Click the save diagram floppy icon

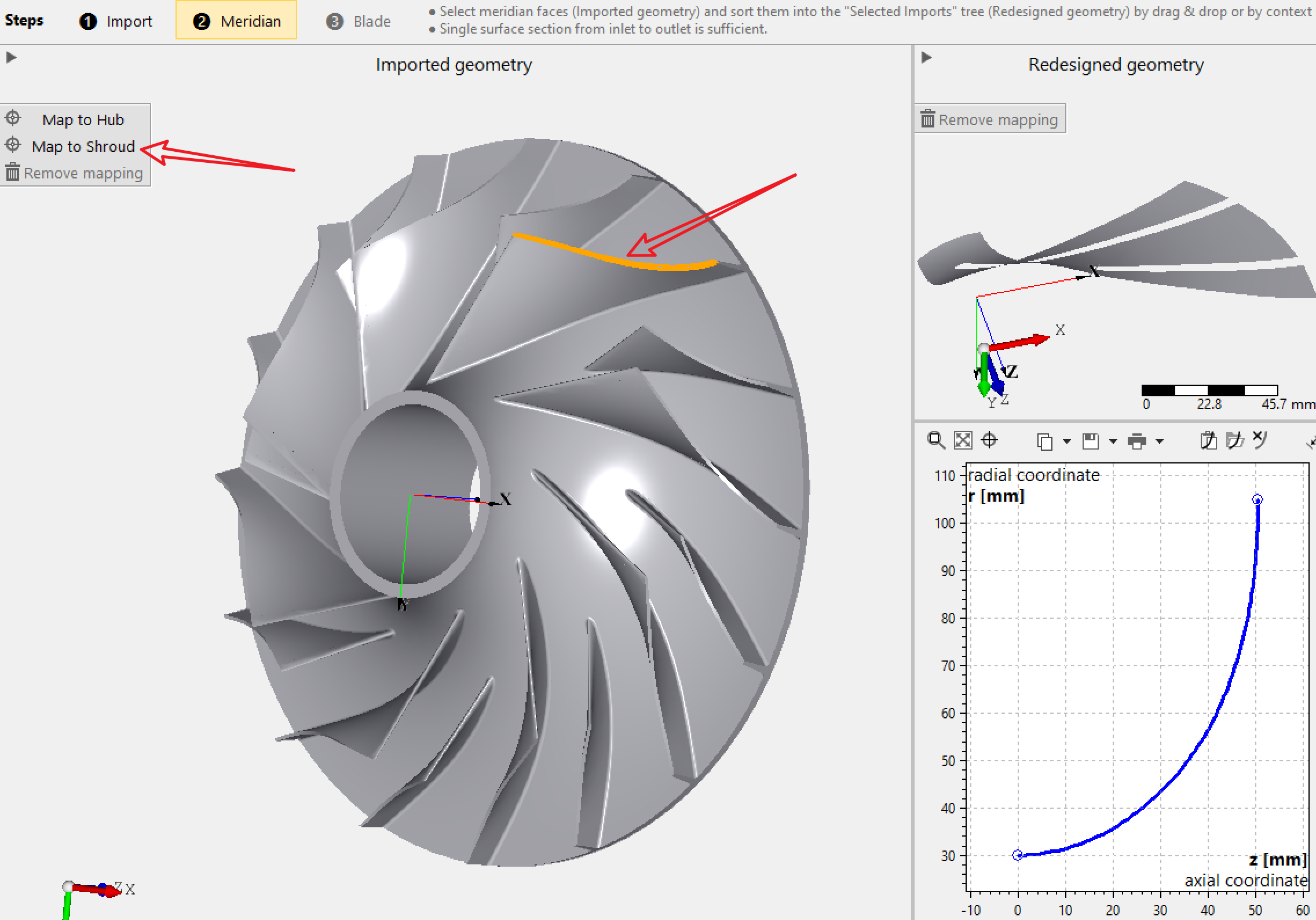pyautogui.click(x=1091, y=441)
